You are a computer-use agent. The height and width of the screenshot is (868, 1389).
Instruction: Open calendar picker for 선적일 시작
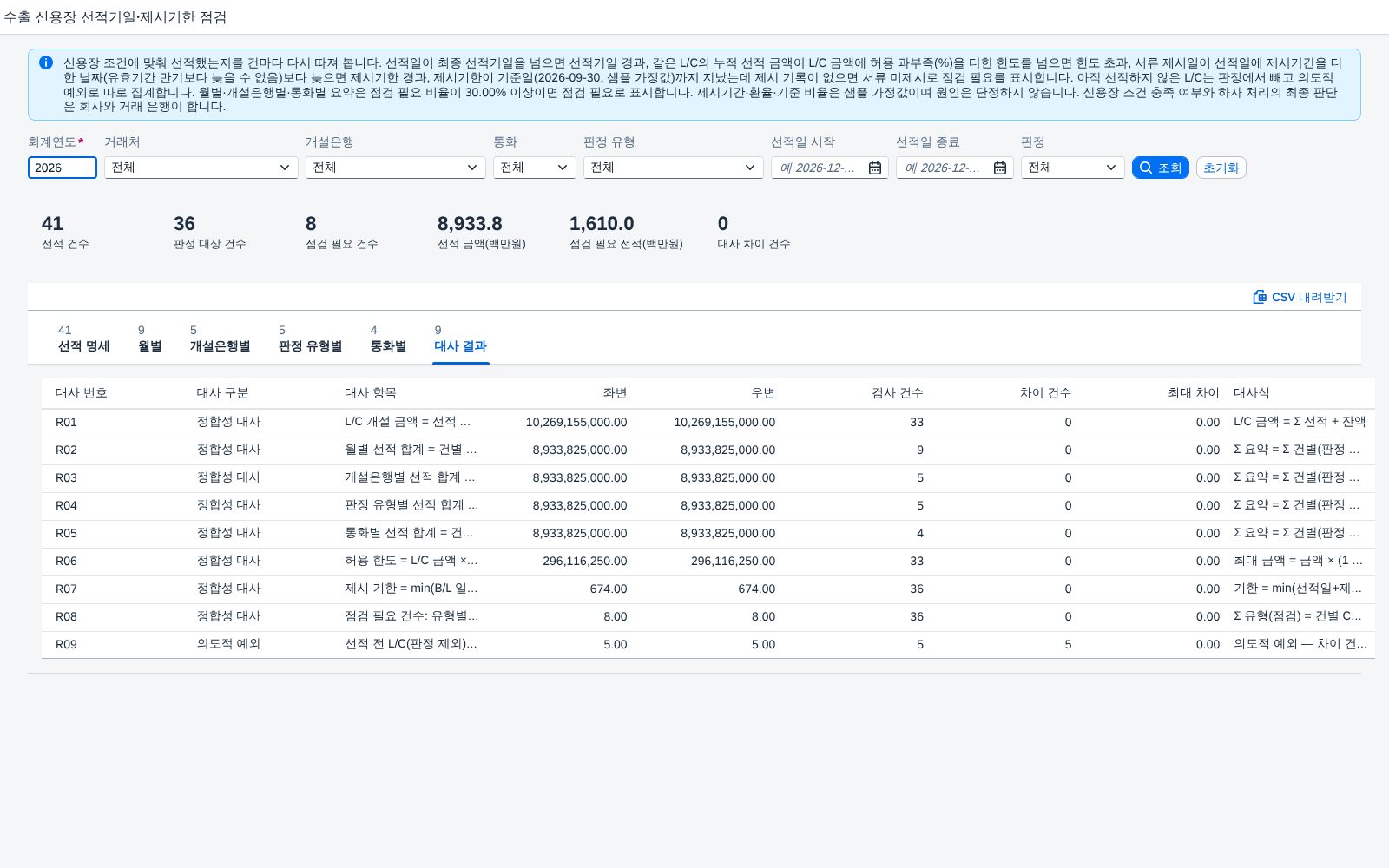(875, 168)
